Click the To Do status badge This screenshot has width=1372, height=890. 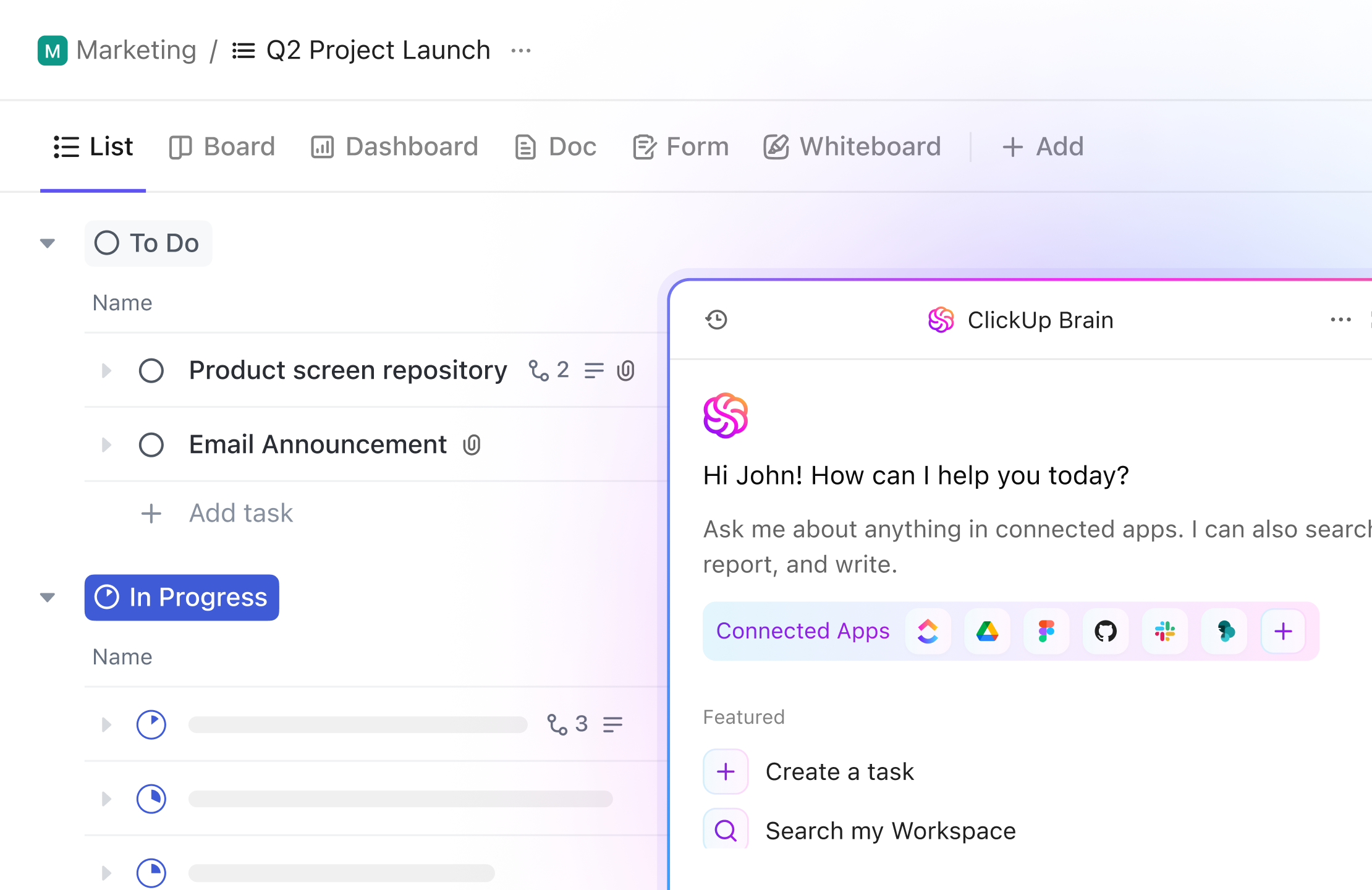click(148, 244)
